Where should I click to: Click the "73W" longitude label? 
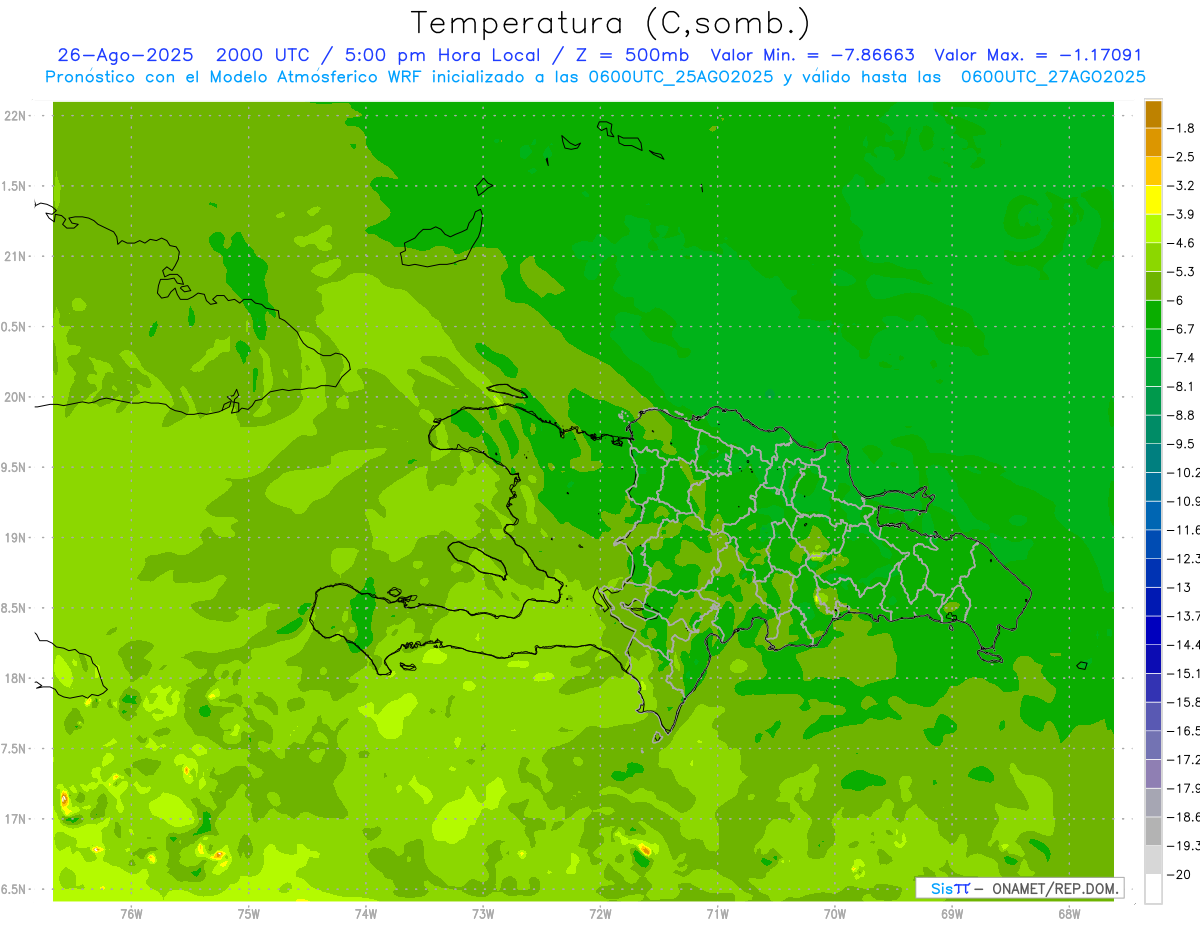(x=483, y=914)
